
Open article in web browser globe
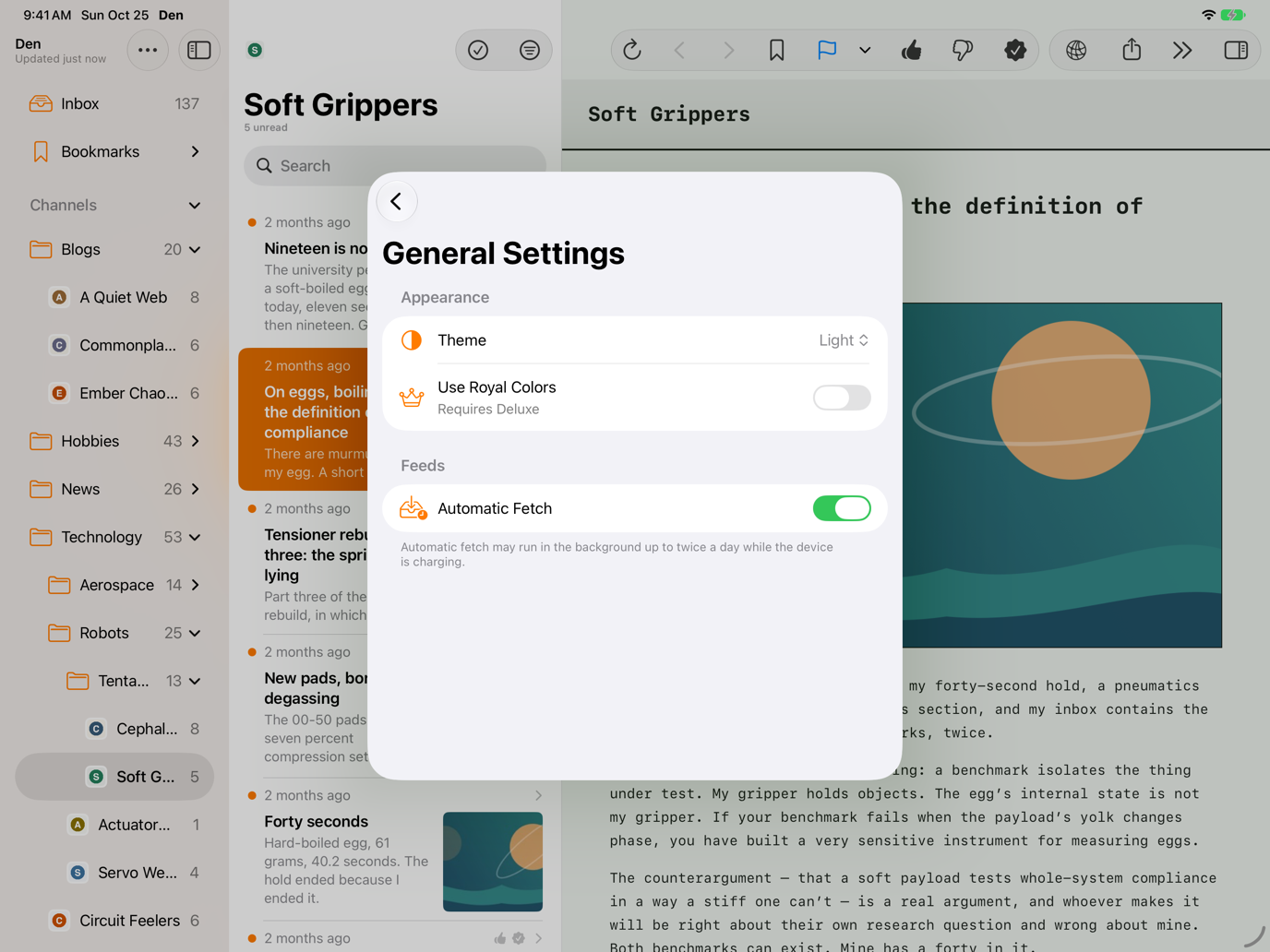[x=1076, y=51]
